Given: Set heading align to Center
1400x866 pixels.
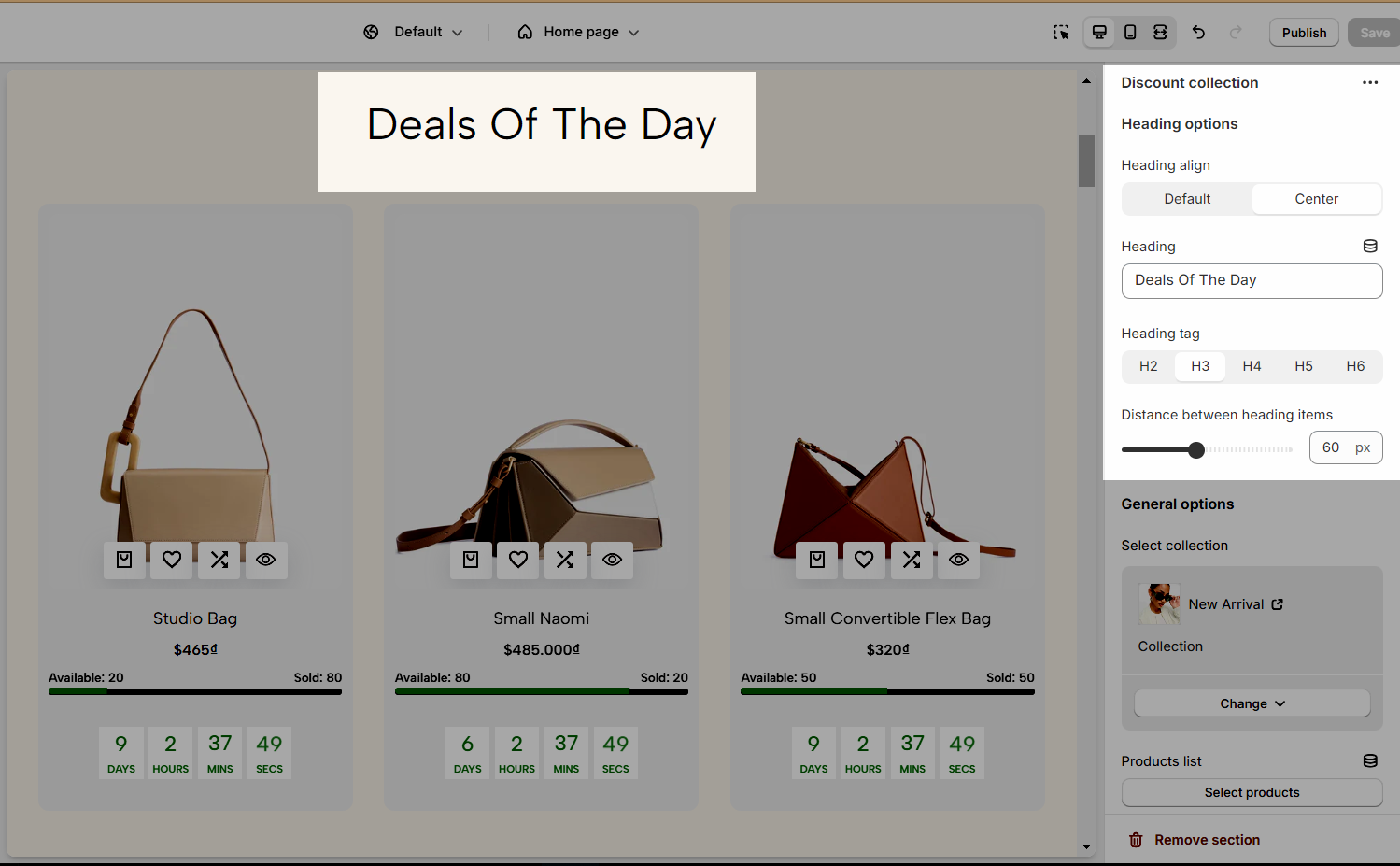Looking at the screenshot, I should (1317, 199).
